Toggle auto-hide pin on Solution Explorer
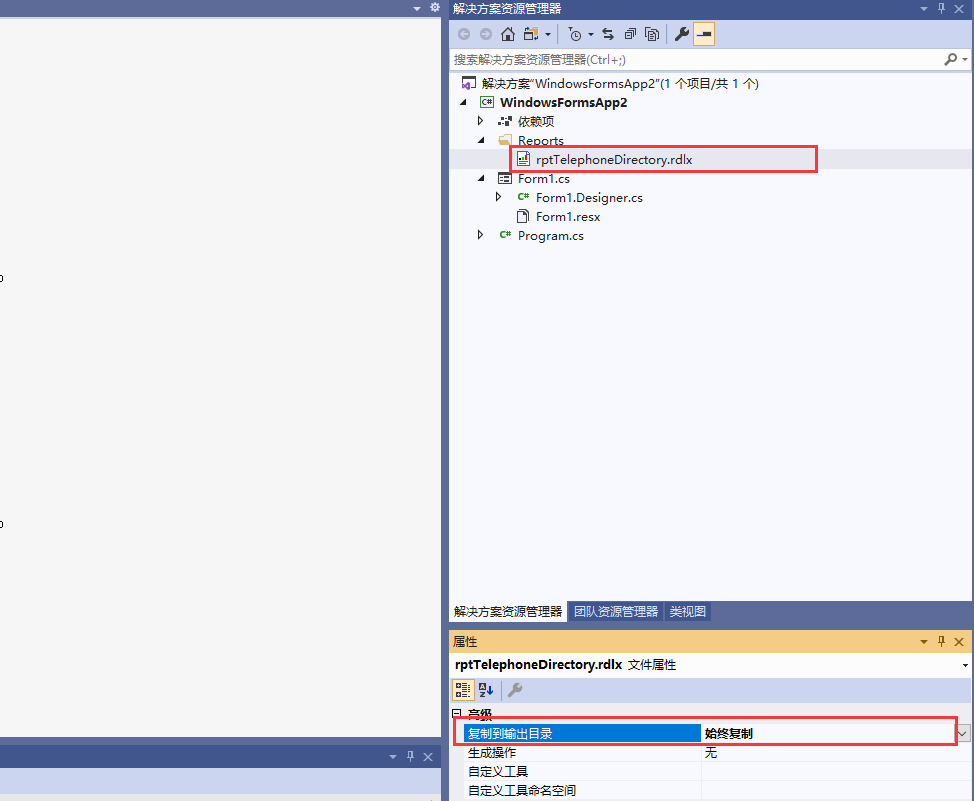The width and height of the screenshot is (974, 801). pos(941,9)
